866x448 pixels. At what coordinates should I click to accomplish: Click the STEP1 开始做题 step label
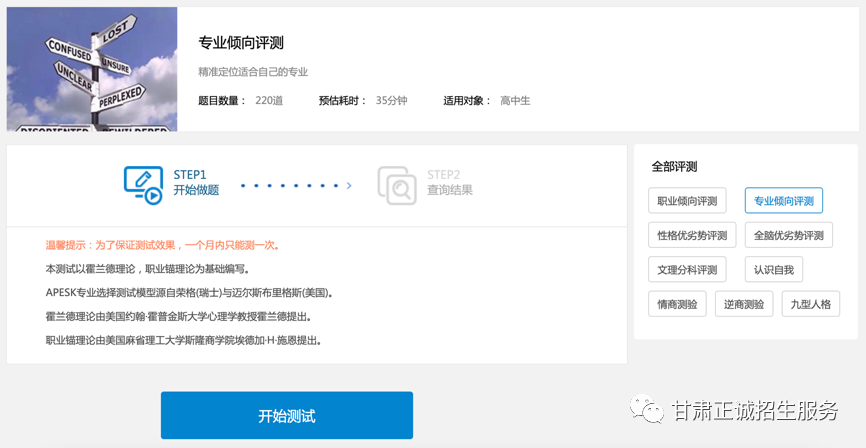[196, 190]
